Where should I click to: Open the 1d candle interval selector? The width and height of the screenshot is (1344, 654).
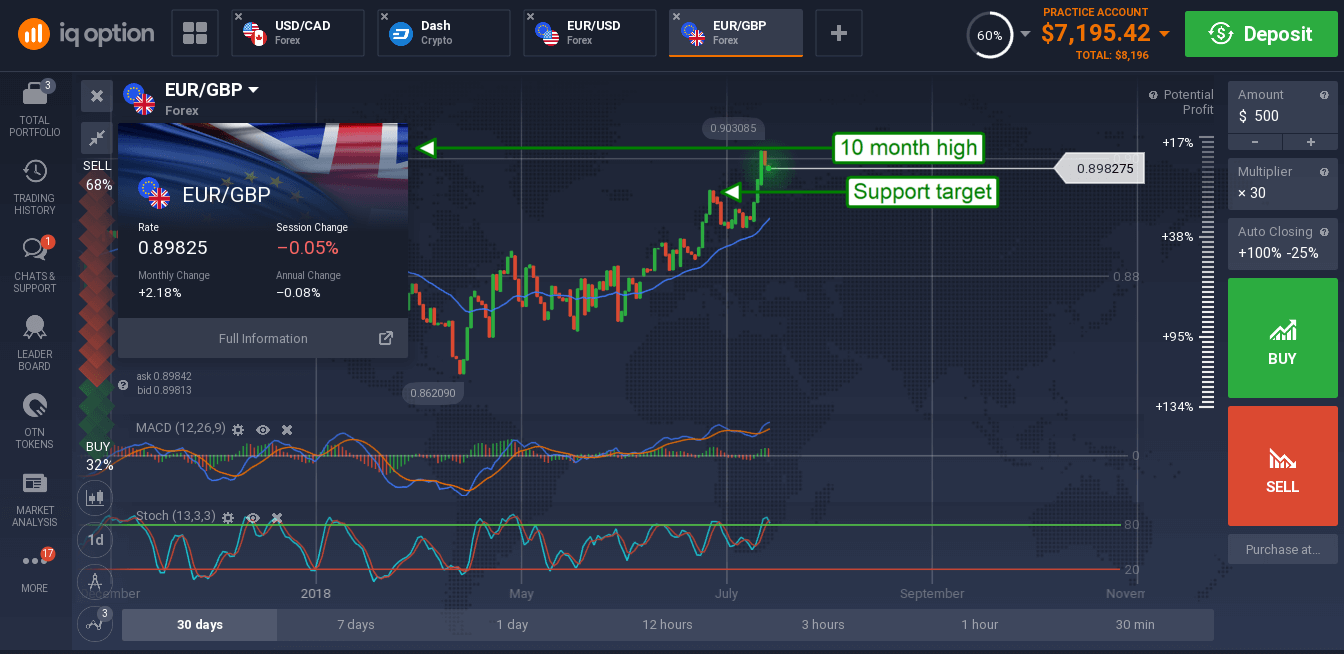(x=97, y=540)
